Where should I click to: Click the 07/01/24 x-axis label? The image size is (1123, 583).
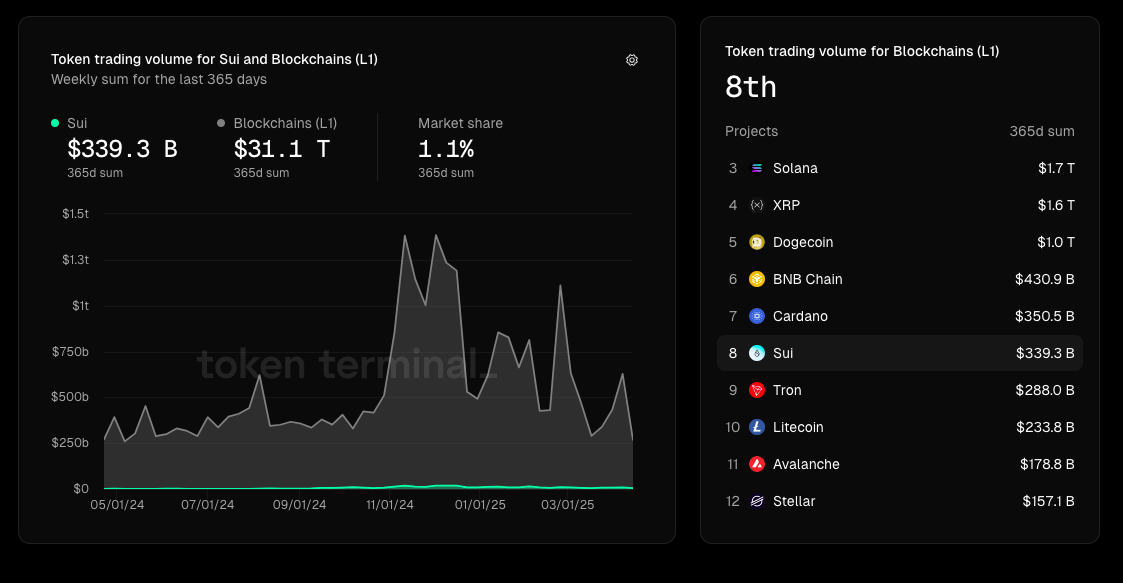coord(208,505)
